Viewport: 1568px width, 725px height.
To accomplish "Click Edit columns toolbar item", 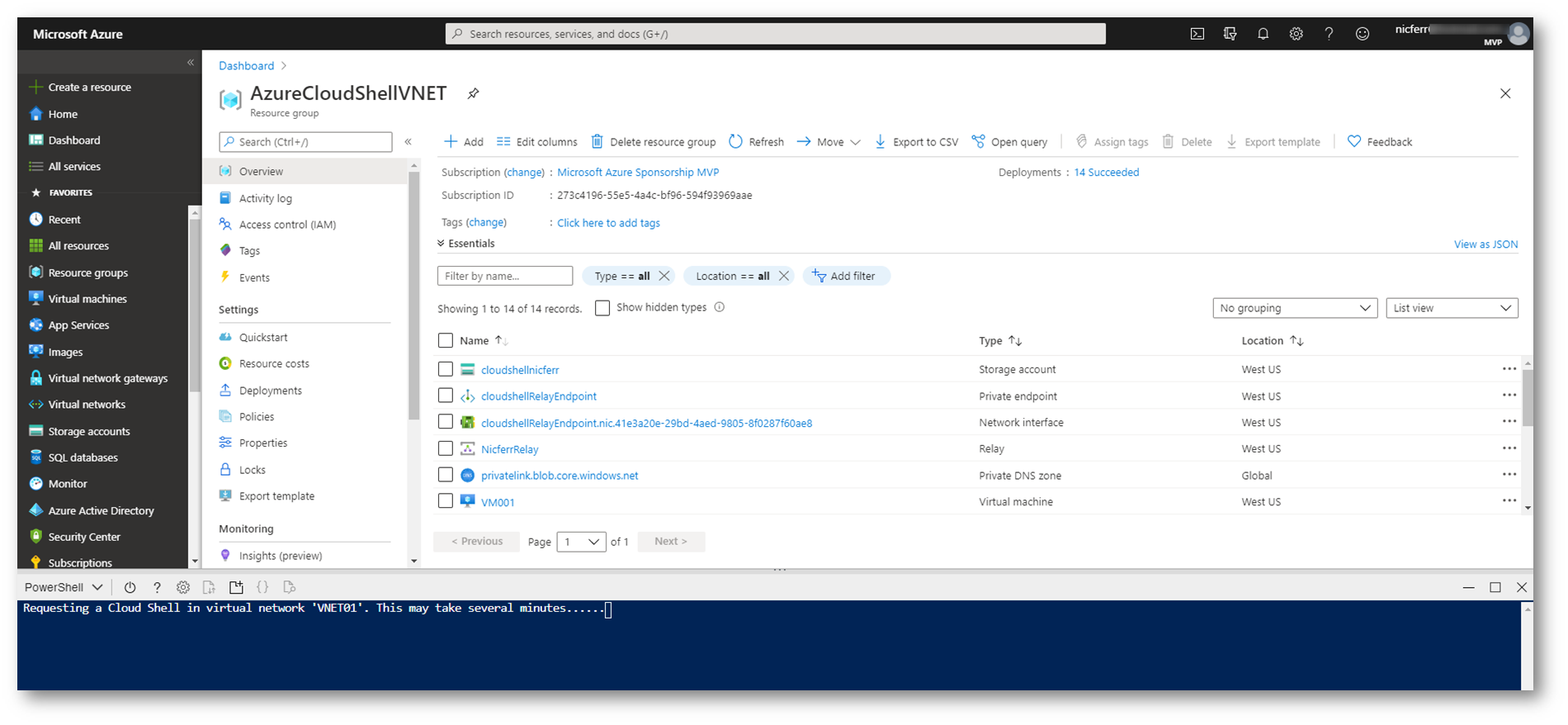I will click(536, 142).
